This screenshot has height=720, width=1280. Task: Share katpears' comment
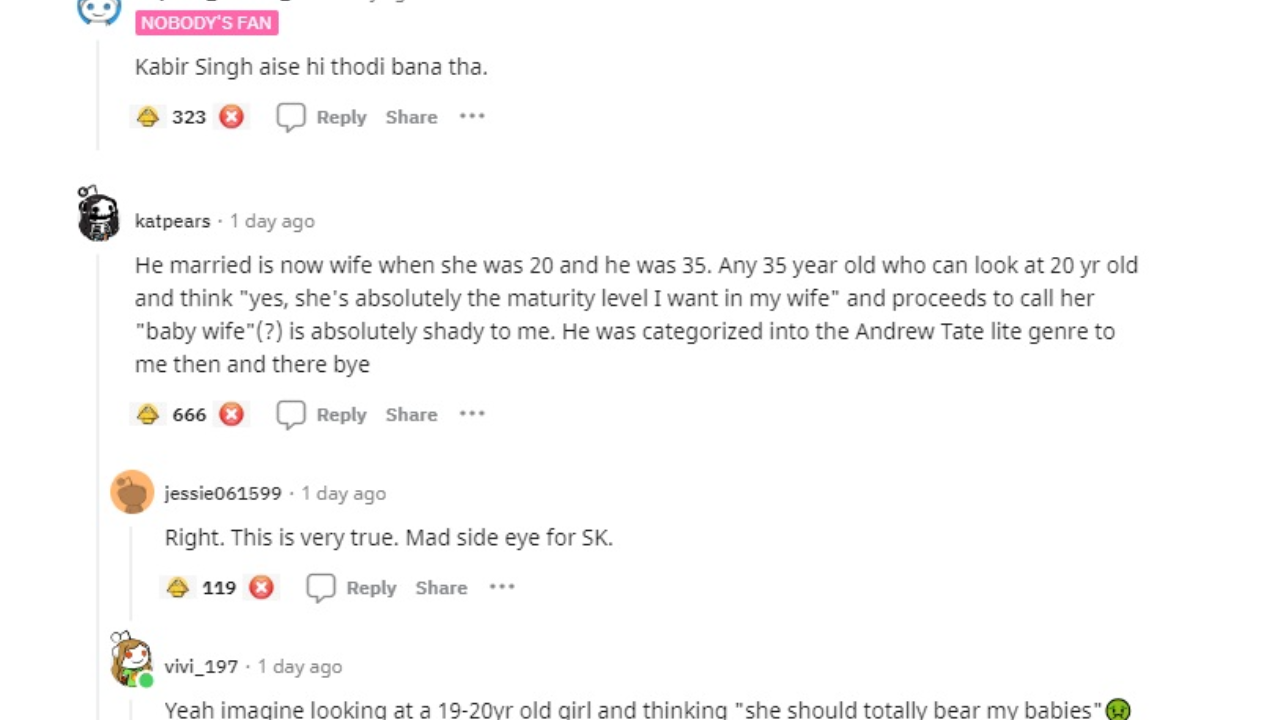pos(411,414)
